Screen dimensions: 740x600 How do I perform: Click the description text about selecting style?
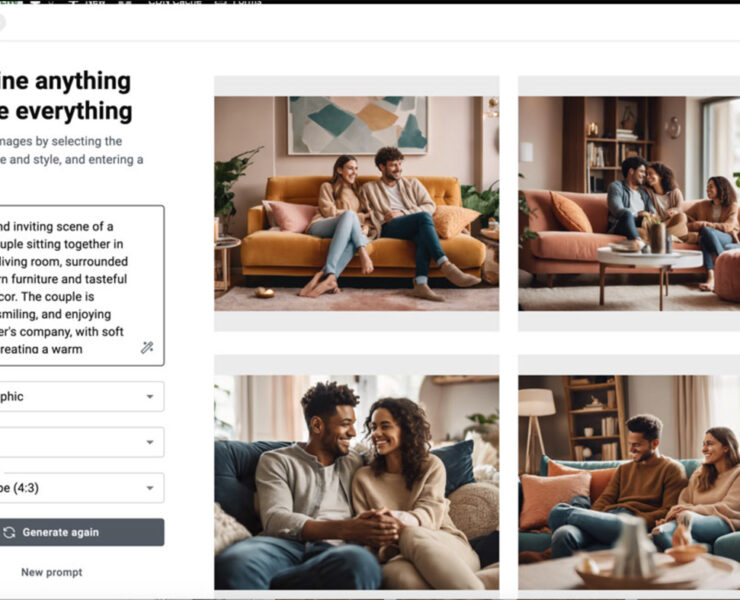[72, 151]
